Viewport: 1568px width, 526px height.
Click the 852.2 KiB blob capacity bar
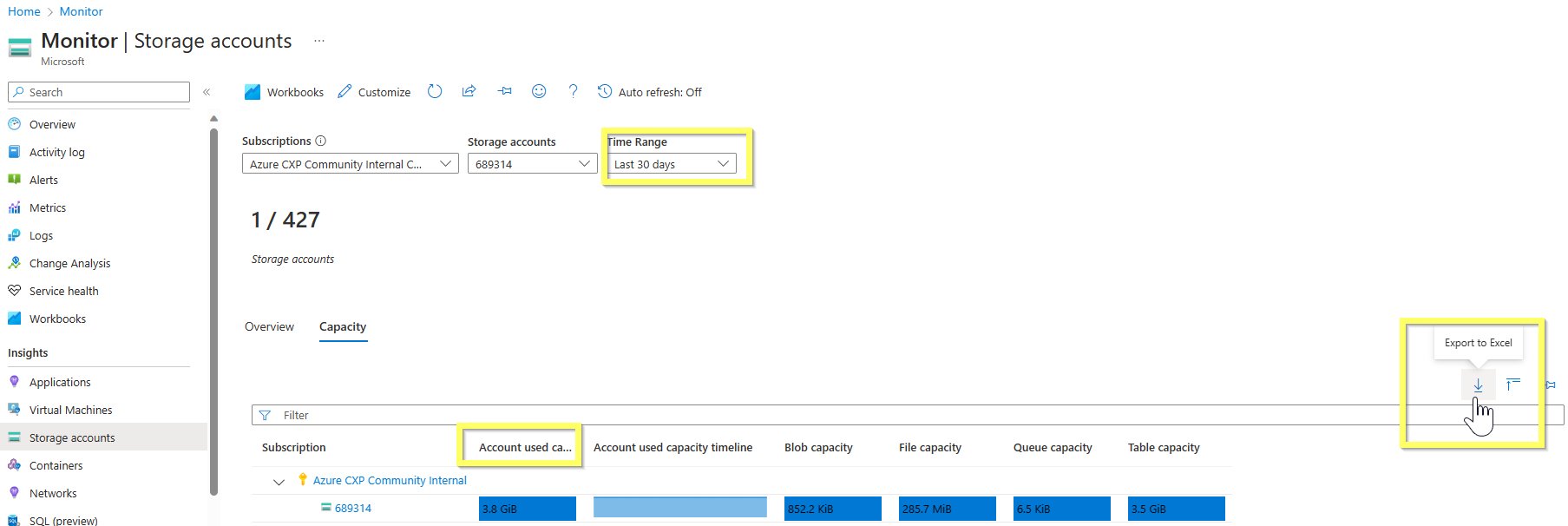pos(833,509)
